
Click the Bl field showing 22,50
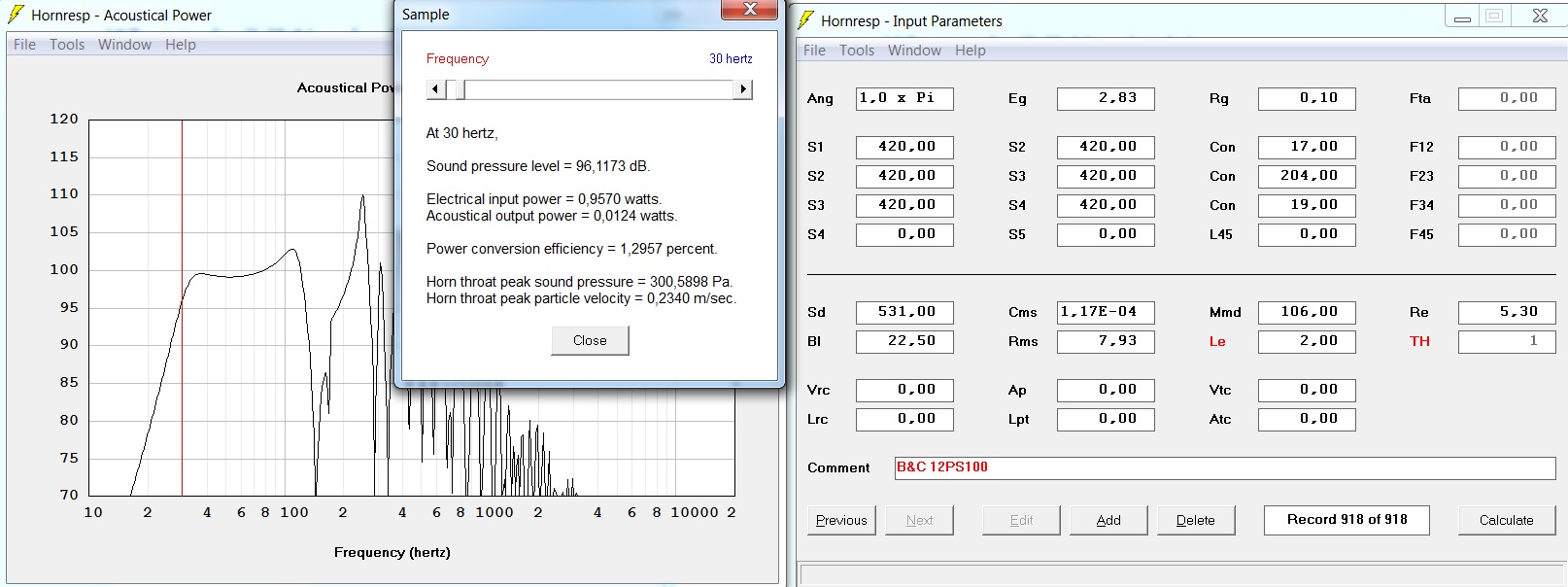tap(904, 341)
